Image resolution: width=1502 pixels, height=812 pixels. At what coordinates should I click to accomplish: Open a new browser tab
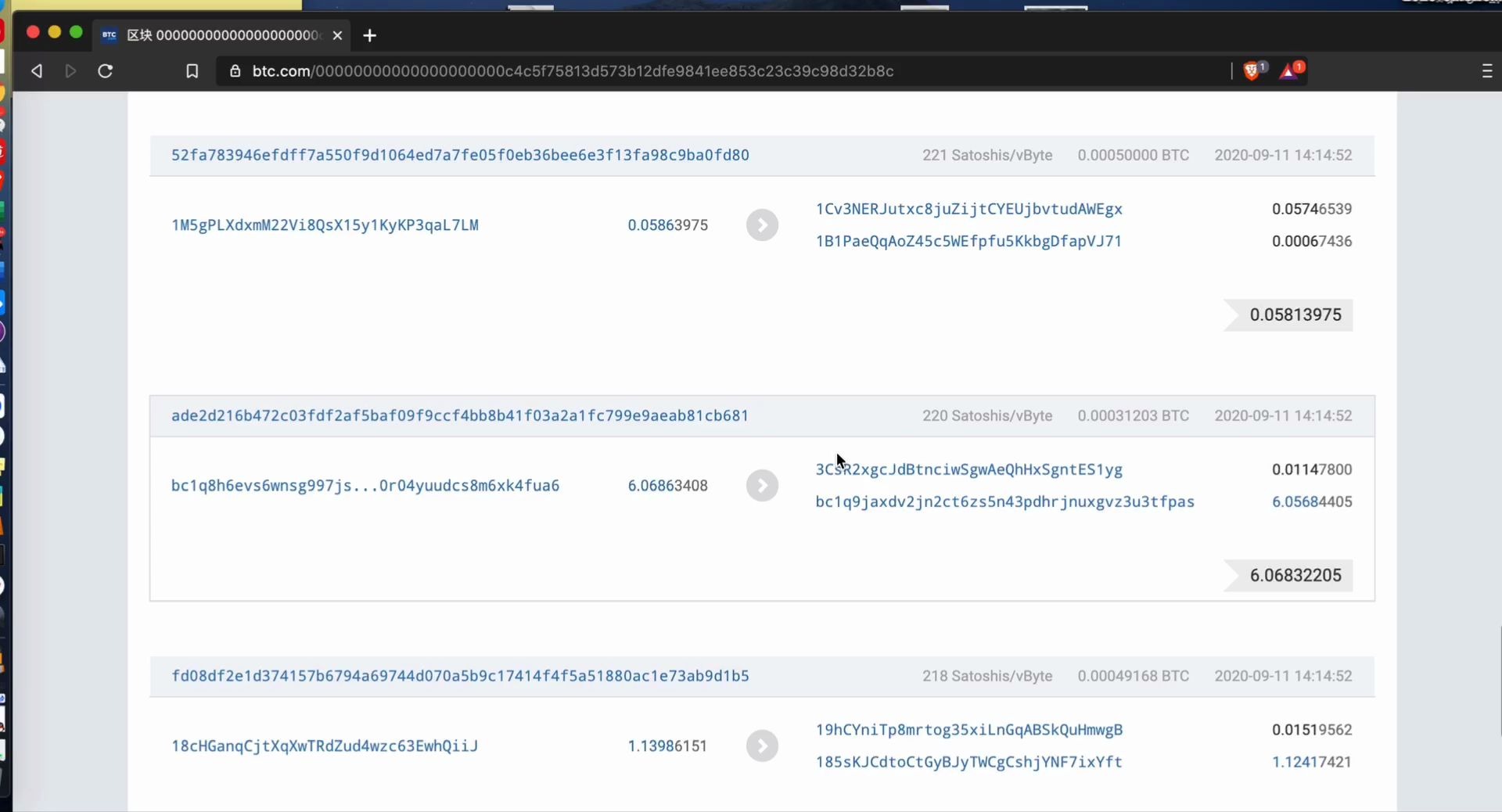pos(370,35)
